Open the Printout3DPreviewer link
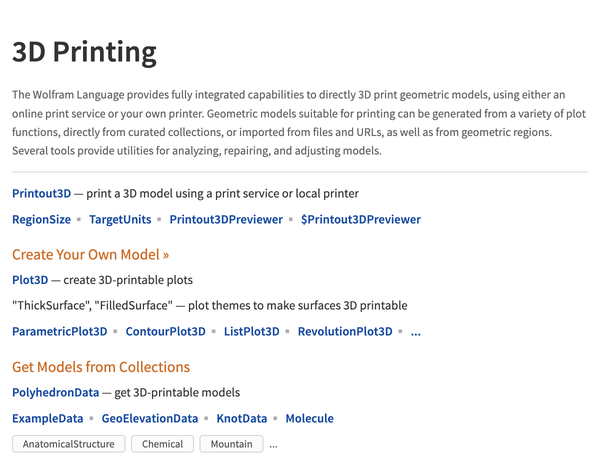Screen dimensions: 600x467 (x=226, y=219)
